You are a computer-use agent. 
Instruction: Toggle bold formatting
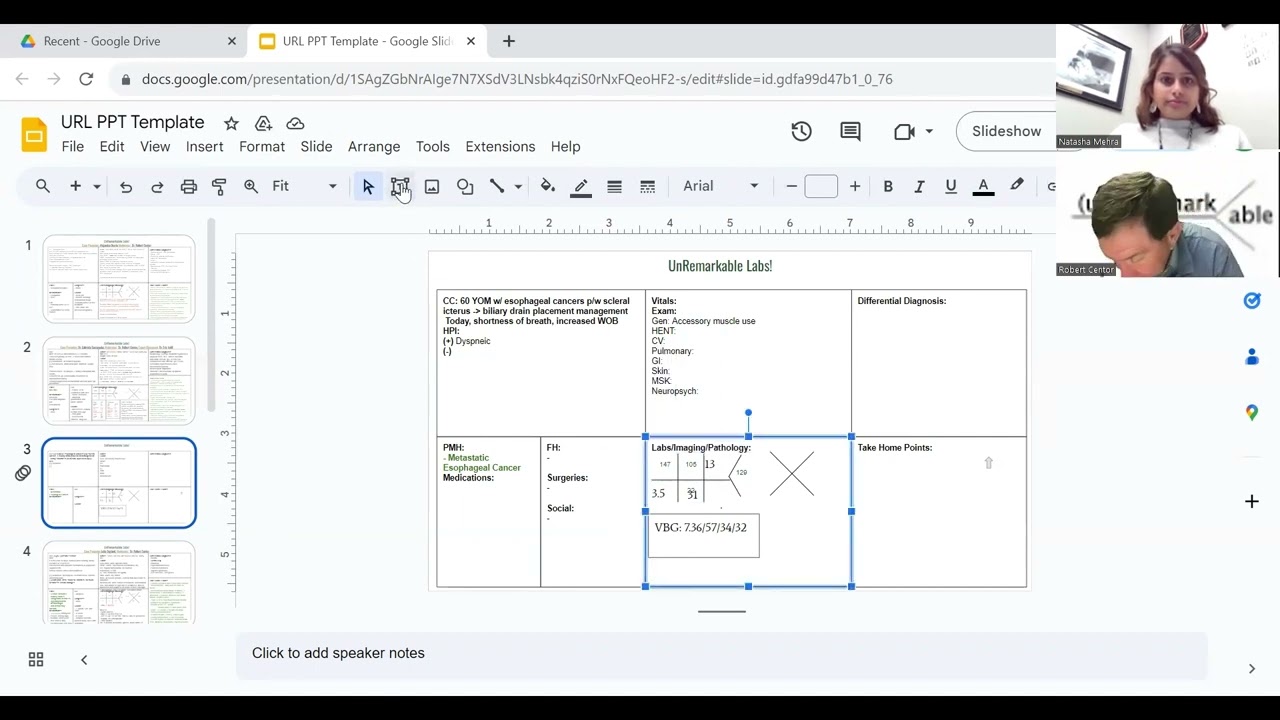(888, 186)
